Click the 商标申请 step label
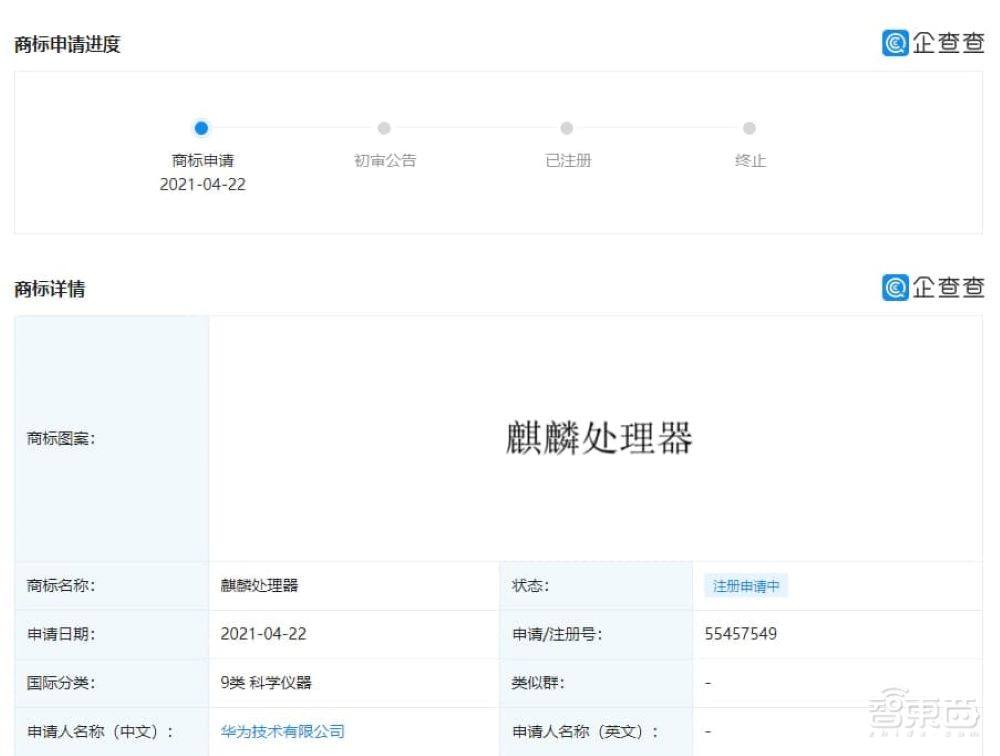Image resolution: width=1000 pixels, height=756 pixels. point(201,159)
